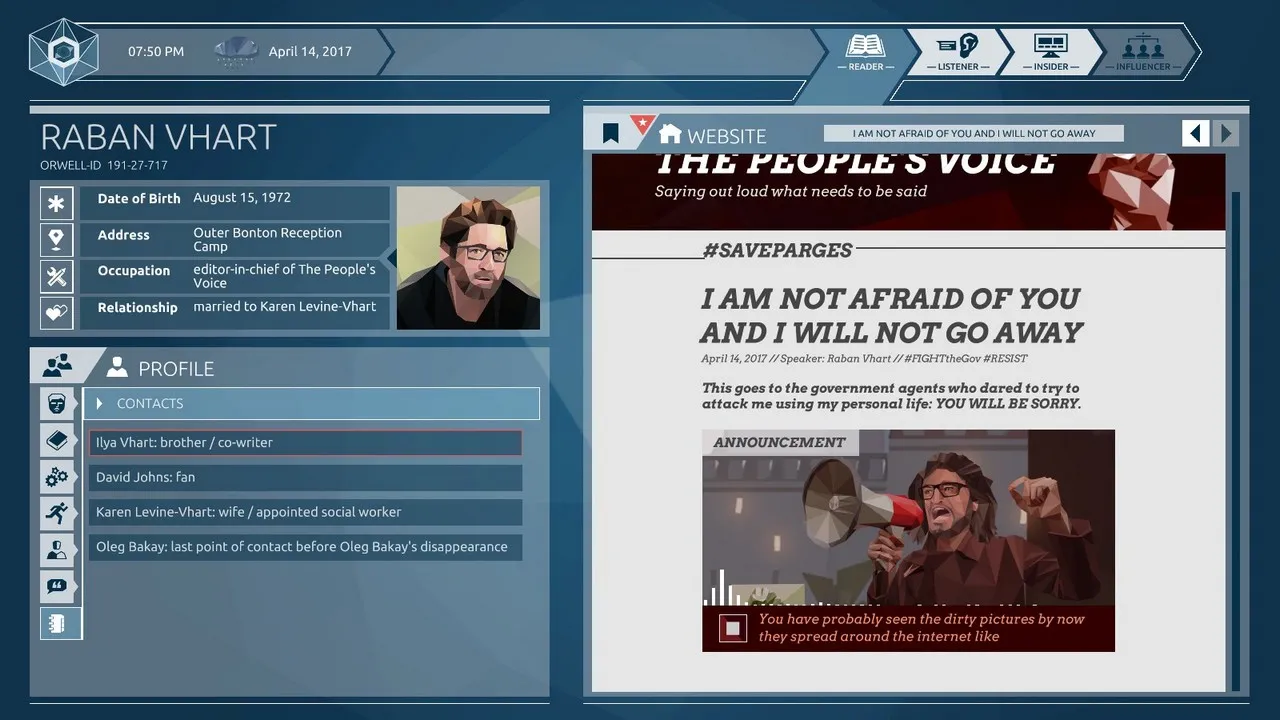Click Raban Vhart's portrait picture
This screenshot has height=720, width=1280.
468,258
